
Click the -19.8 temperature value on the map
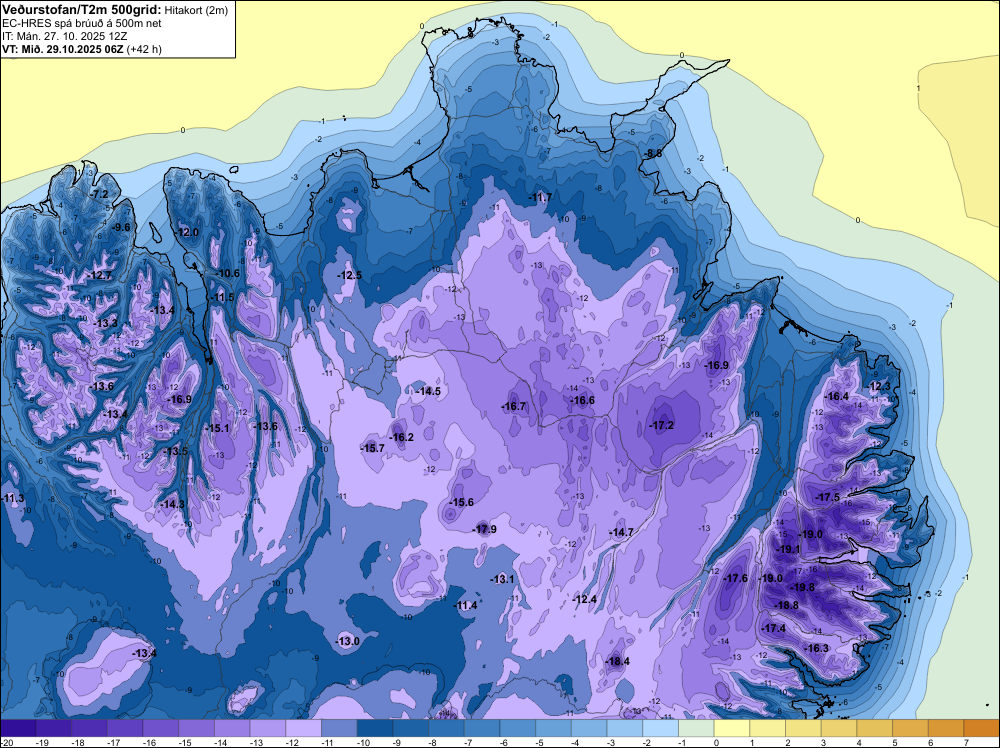pos(802,587)
